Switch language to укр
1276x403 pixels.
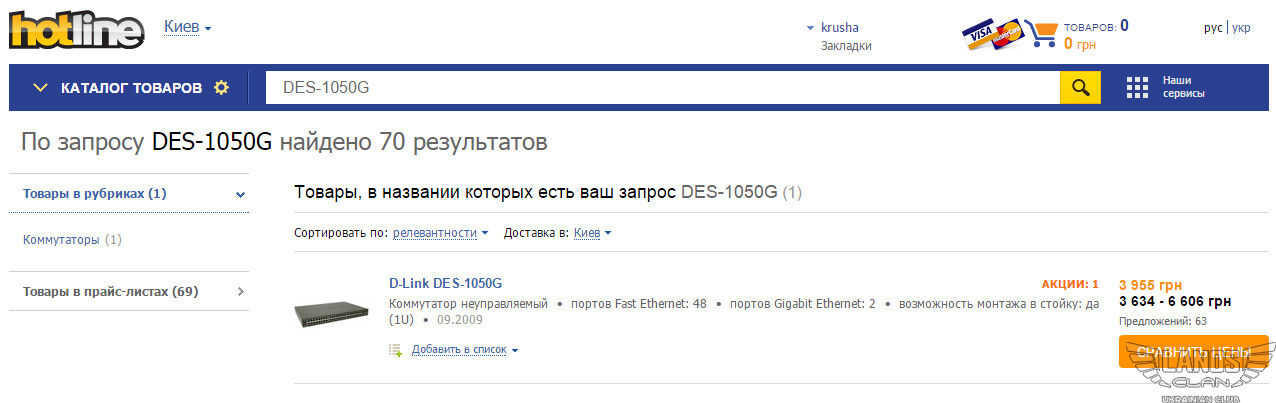[x=1241, y=28]
